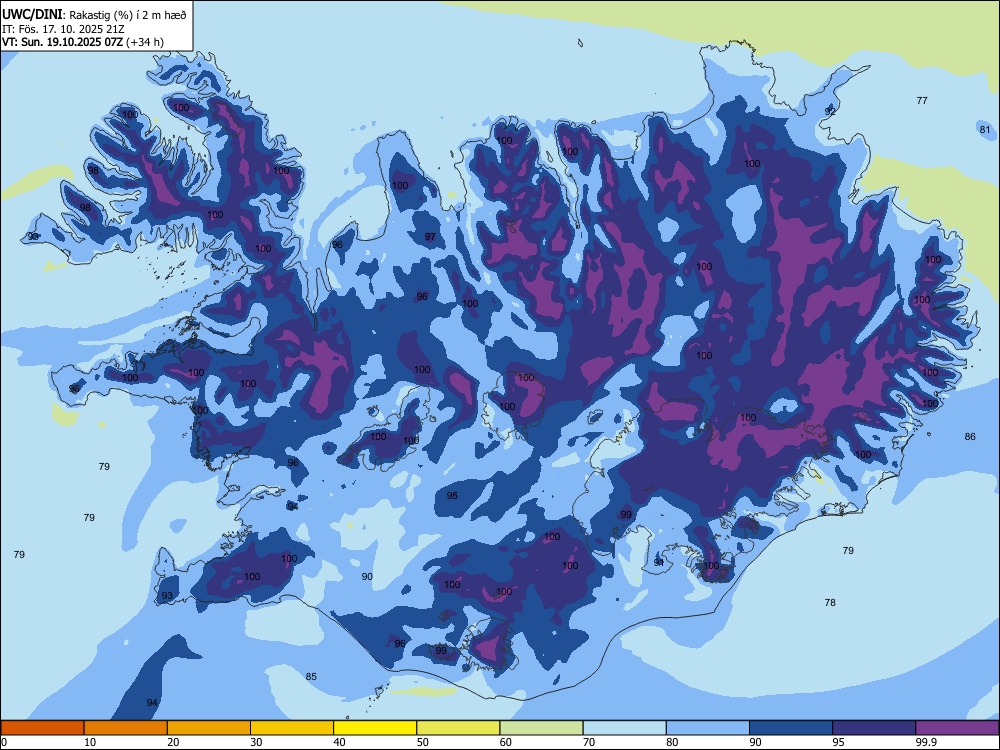Click the orange 10–20 legend swatch
This screenshot has height=750, width=1000.
click(x=126, y=728)
